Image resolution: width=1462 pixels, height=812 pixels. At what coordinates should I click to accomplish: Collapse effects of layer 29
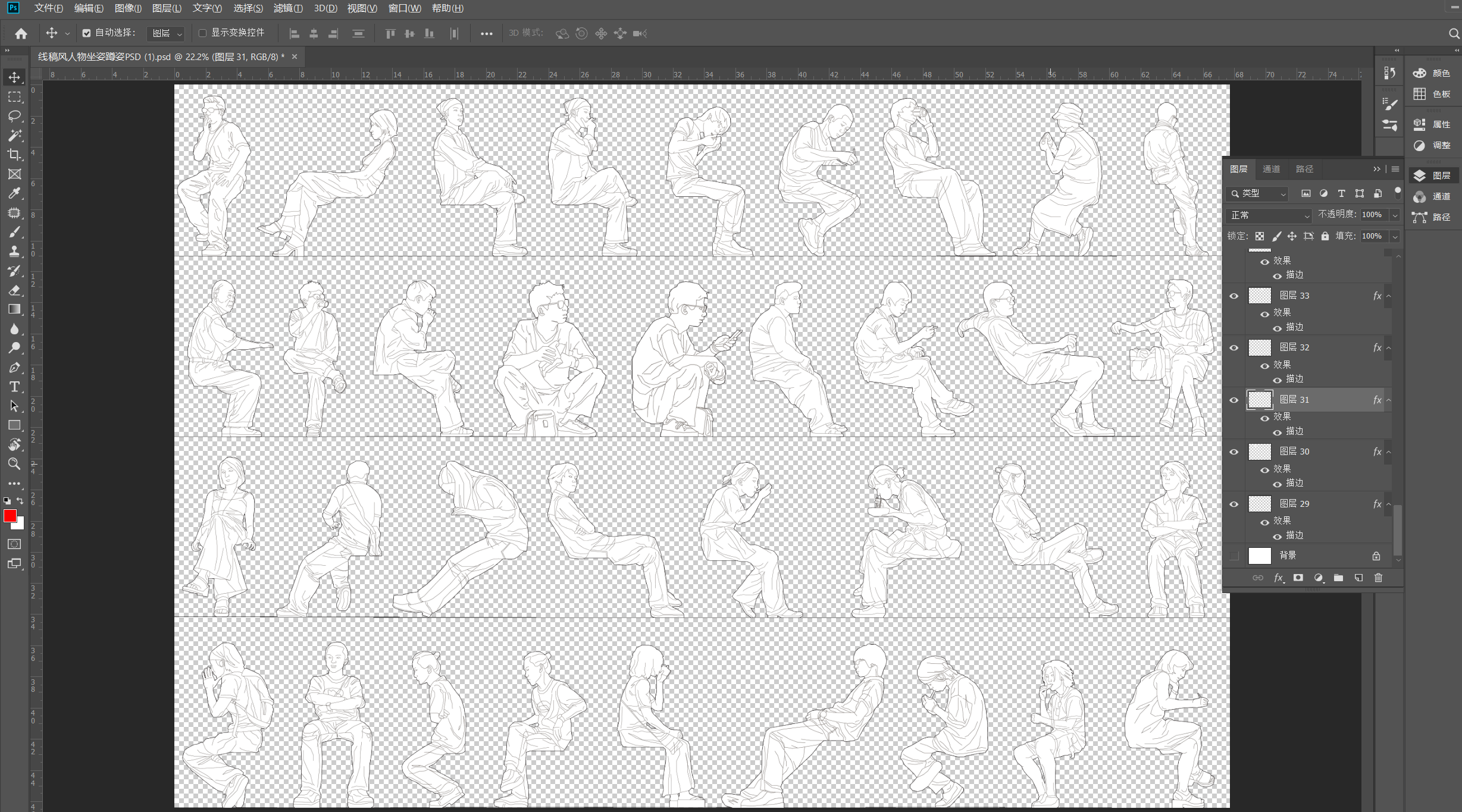1388,504
